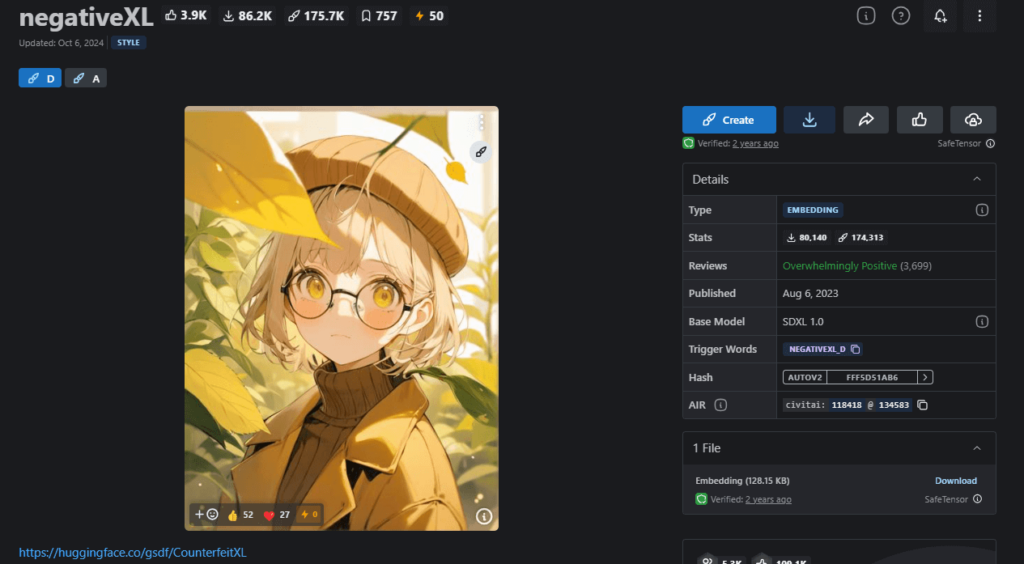
Task: Open image info icon at bottom right
Action: point(484,516)
